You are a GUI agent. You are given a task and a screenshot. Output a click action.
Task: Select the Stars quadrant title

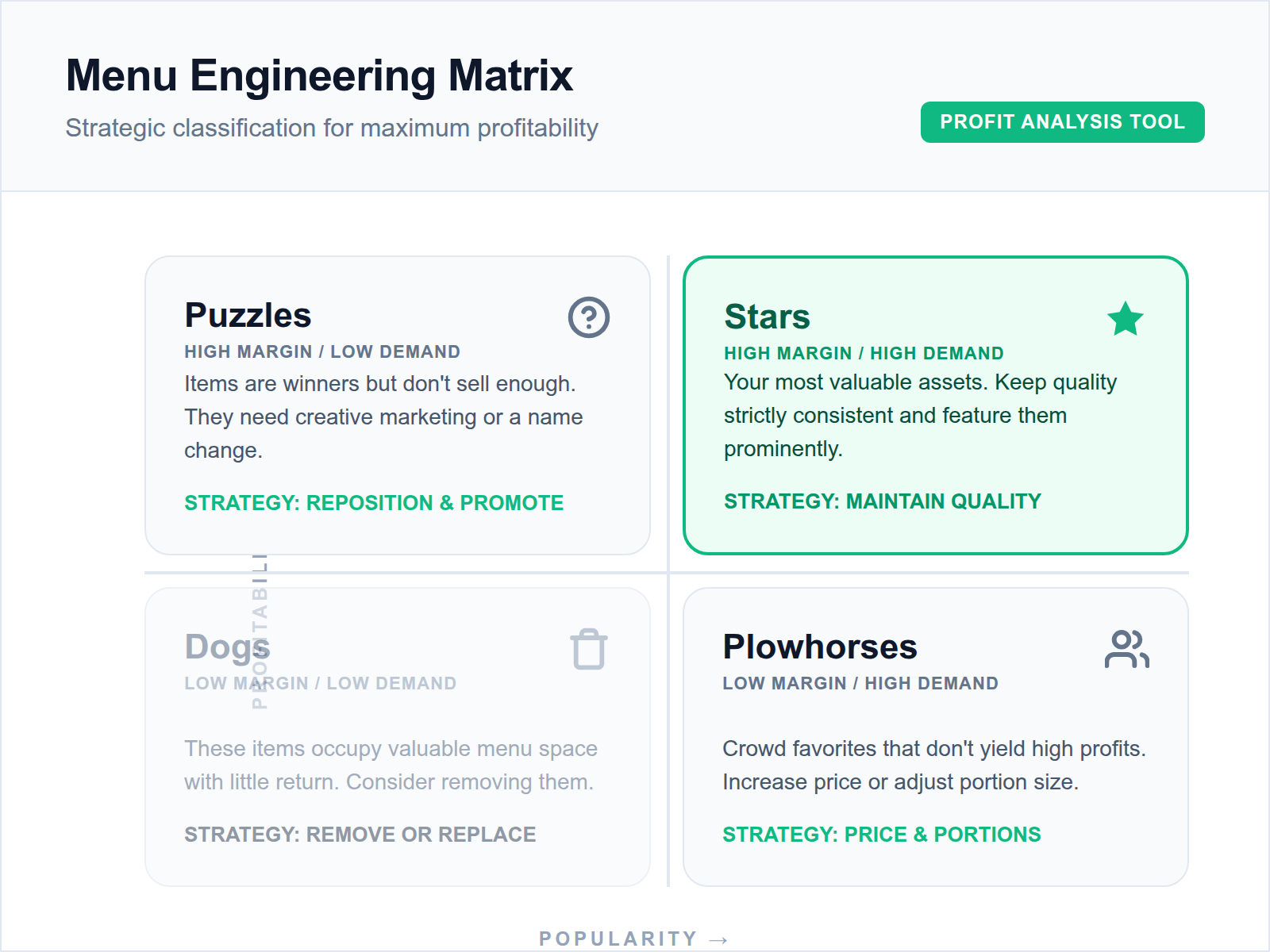click(x=767, y=317)
